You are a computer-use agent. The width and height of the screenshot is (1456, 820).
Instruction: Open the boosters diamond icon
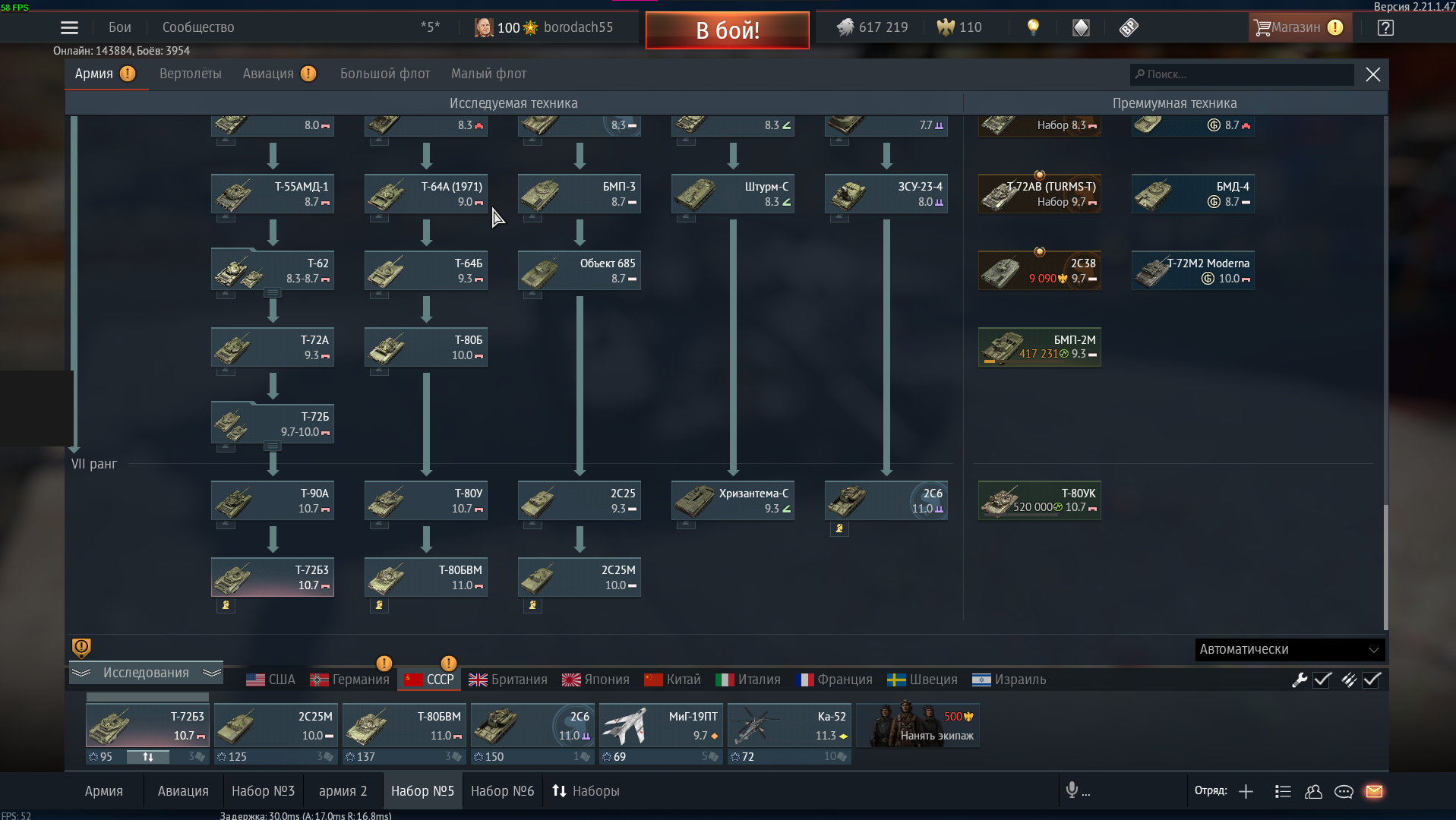click(x=1081, y=27)
